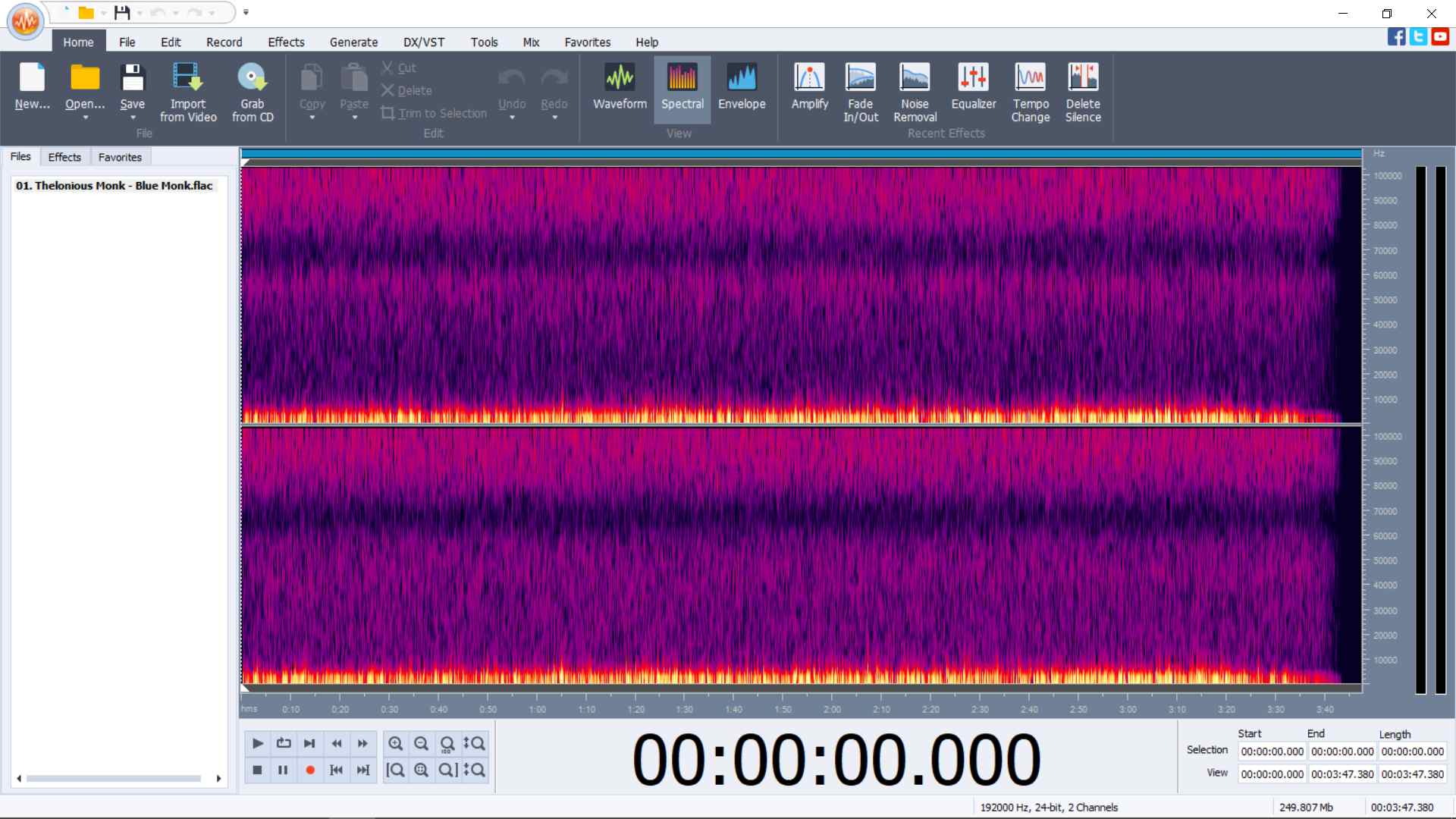This screenshot has width=1456, height=819.
Task: Open the Fade In/Out effect
Action: coord(861,93)
